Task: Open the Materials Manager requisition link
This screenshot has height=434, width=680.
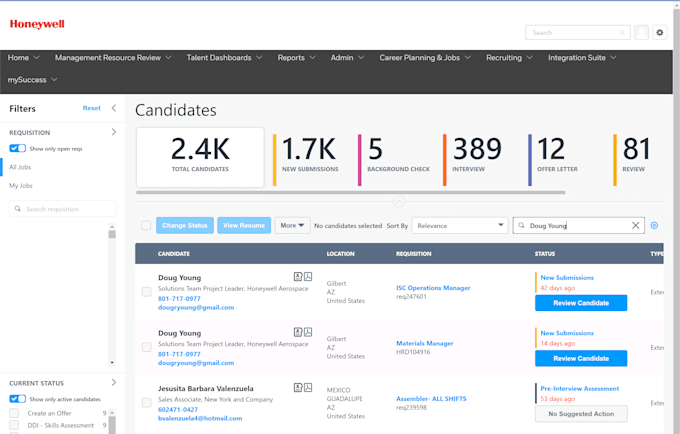Action: click(425, 343)
